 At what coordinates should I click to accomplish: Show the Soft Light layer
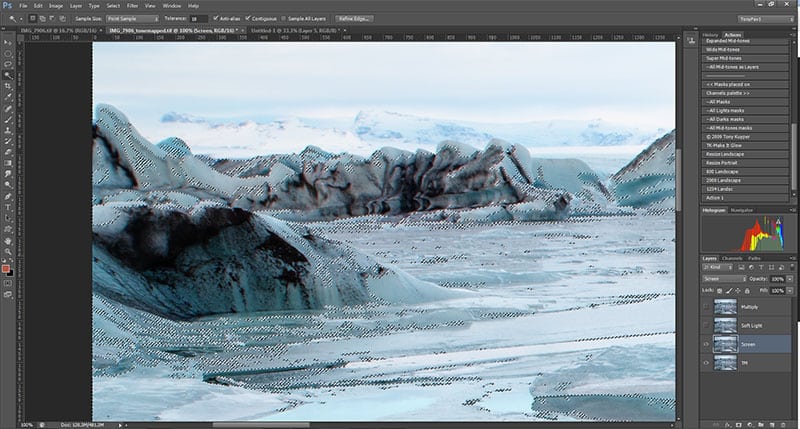(x=706, y=325)
